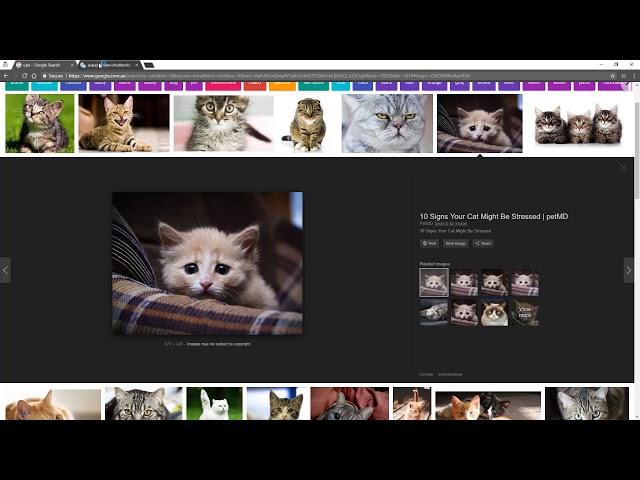Open the browser home page icon
The width and height of the screenshot is (640, 480).
[34, 76]
